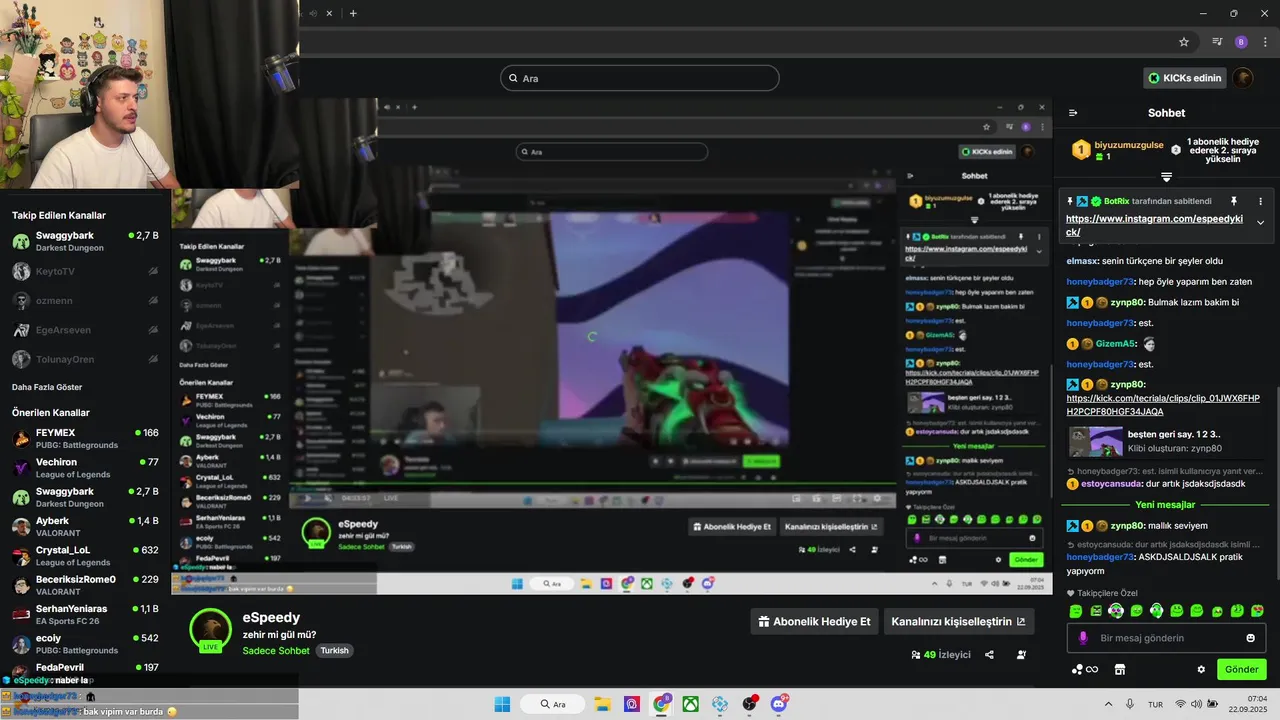Click the user icon next to the share icon

[1021, 655]
